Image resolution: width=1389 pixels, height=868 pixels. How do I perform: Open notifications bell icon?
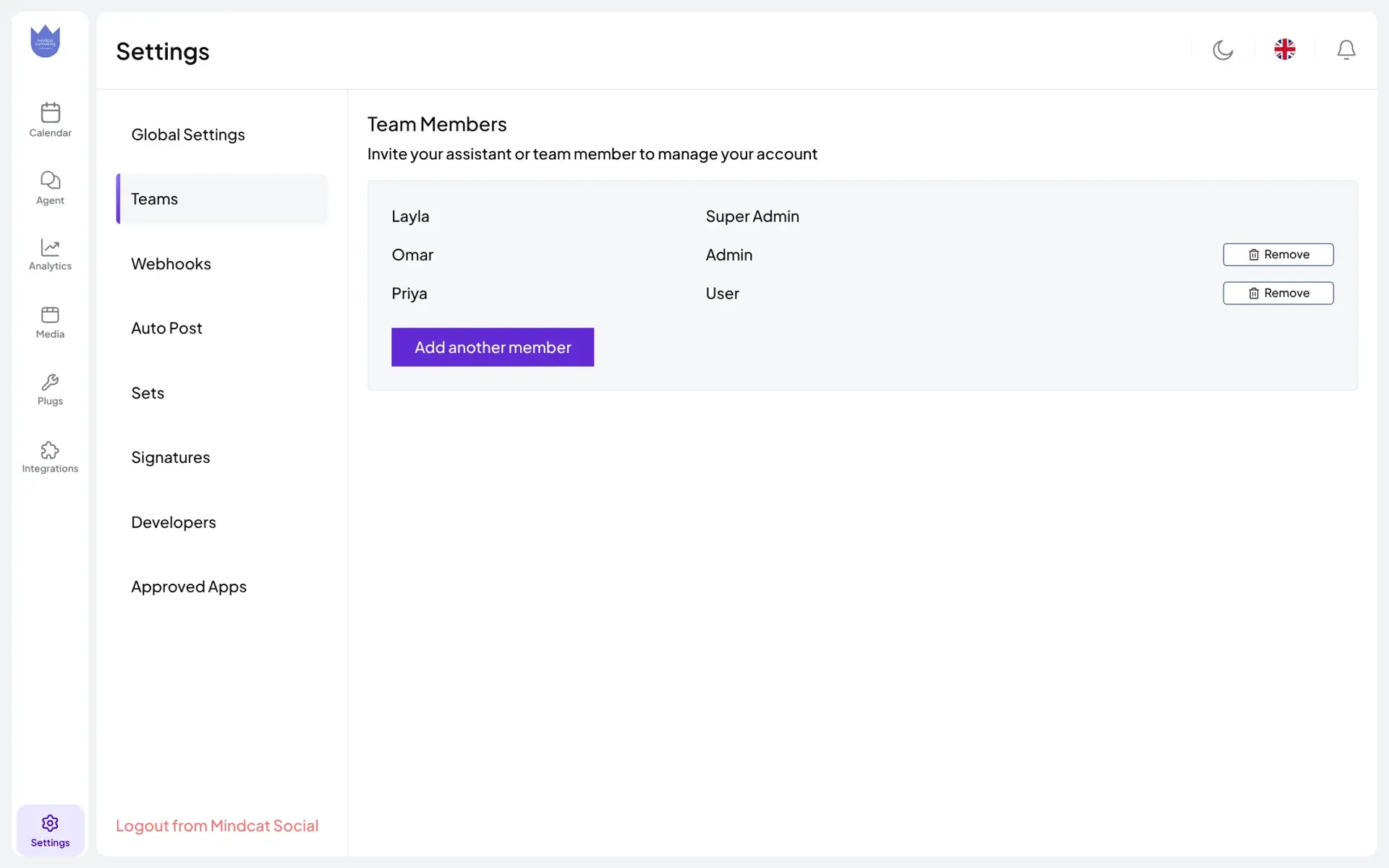coord(1346,50)
